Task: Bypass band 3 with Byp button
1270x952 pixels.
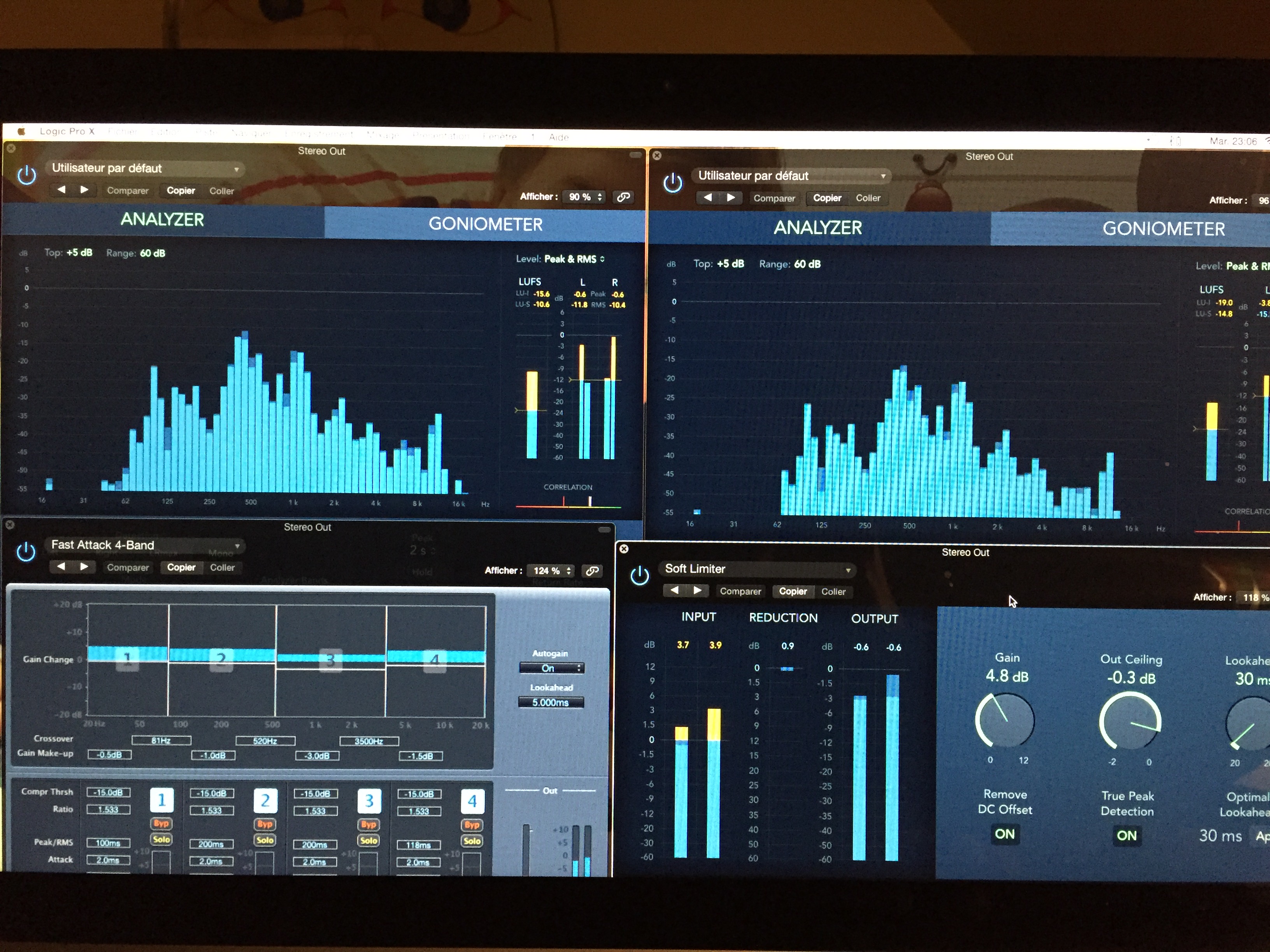Action: point(368,824)
